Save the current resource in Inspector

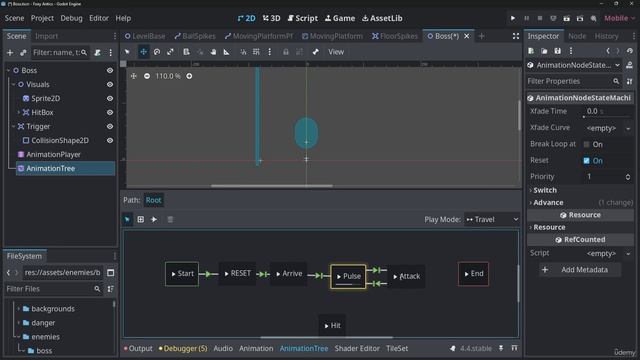coord(558,51)
